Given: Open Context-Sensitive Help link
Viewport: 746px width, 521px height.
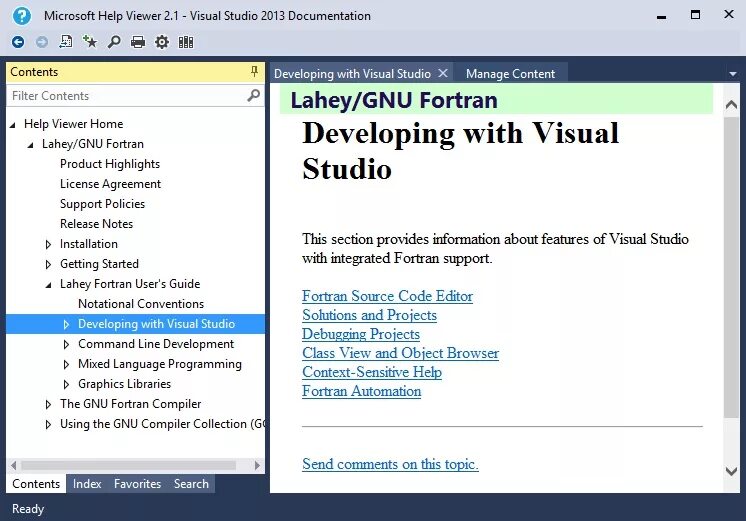Looking at the screenshot, I should click(372, 372).
